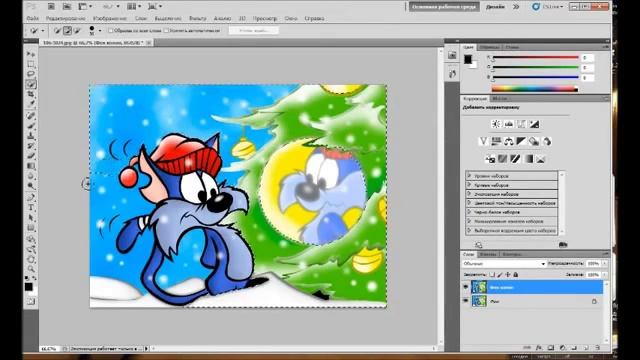The width and height of the screenshot is (640, 360).
Task: Select the Crop tool
Action: click(31, 95)
